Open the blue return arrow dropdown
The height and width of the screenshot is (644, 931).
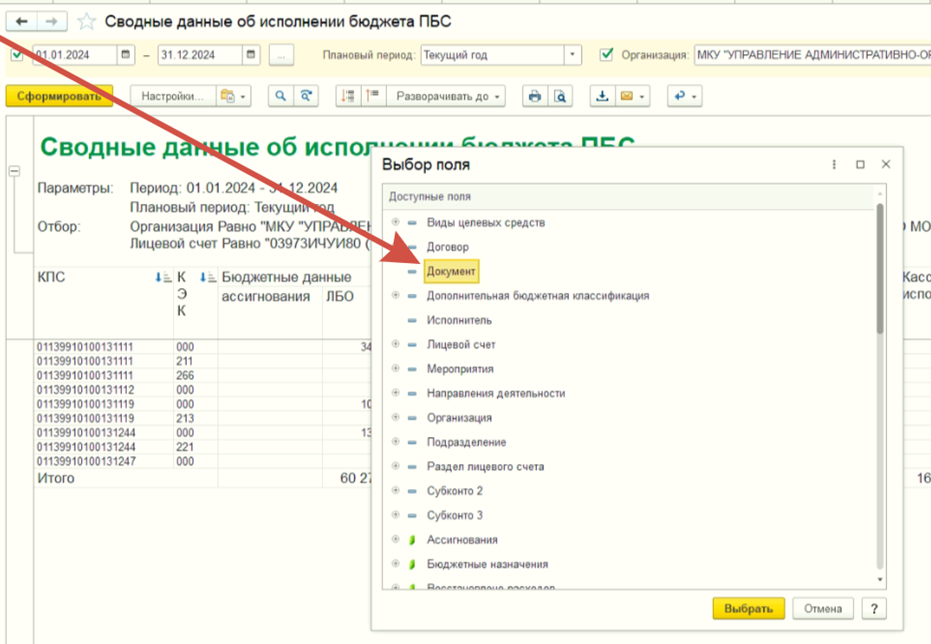pos(685,96)
